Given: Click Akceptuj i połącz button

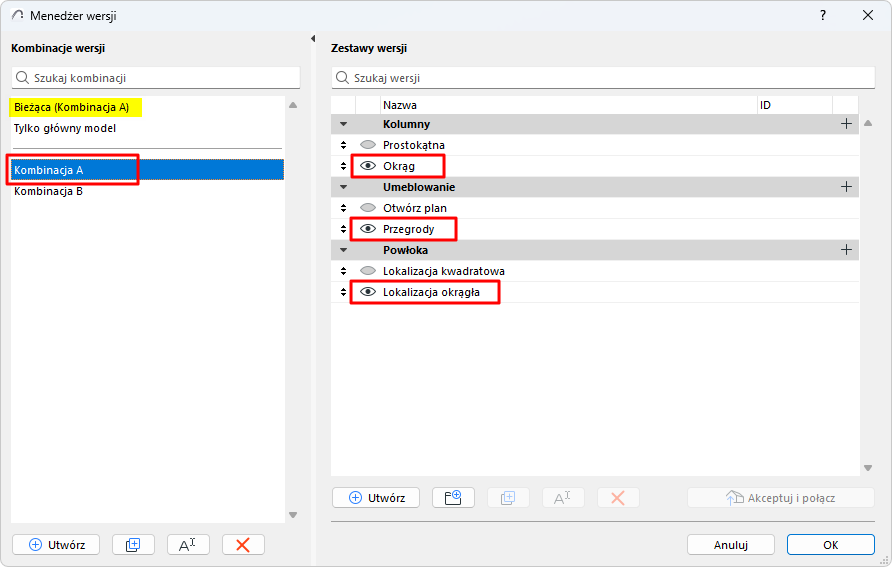Looking at the screenshot, I should (x=780, y=498).
